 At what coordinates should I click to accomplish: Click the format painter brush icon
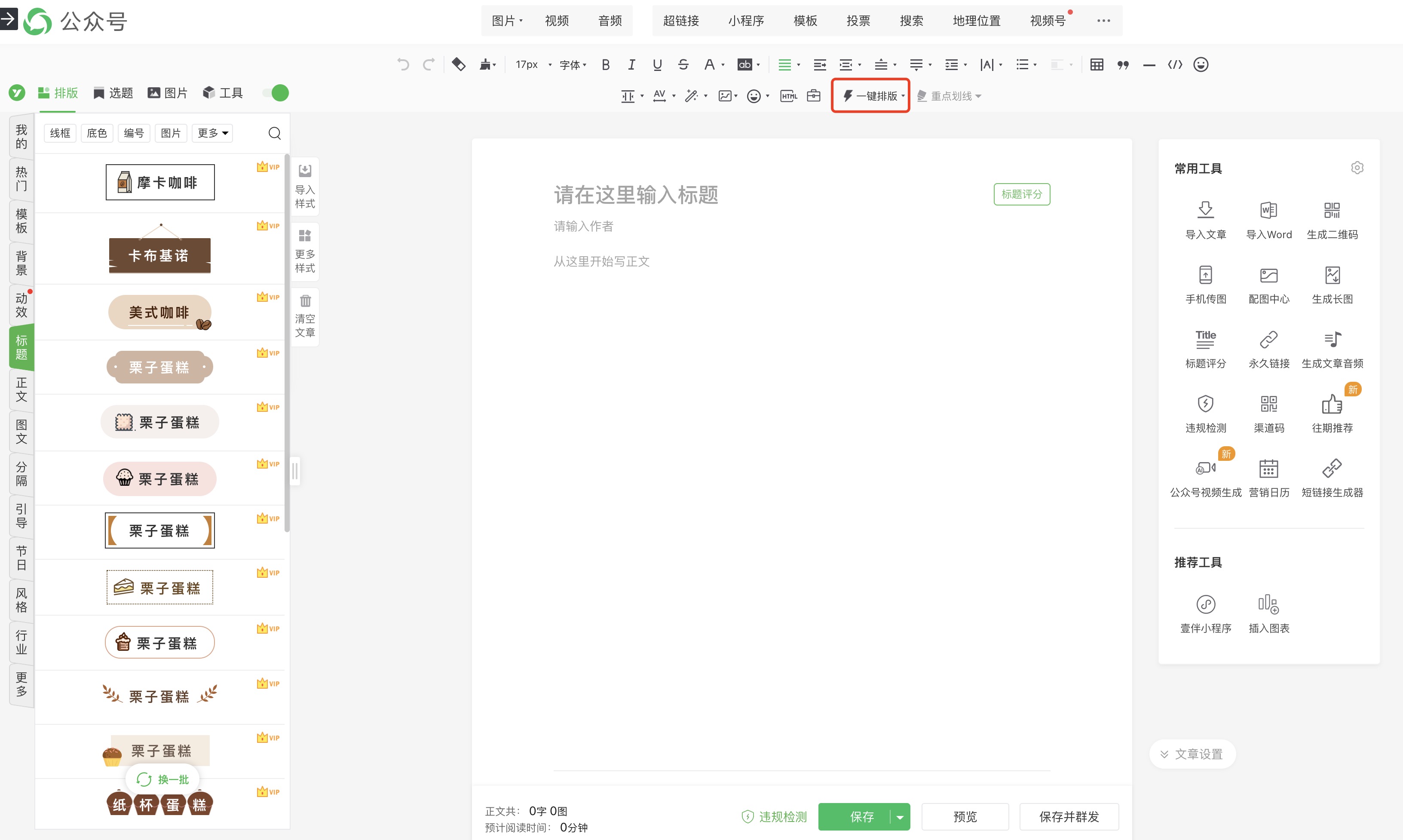tap(485, 64)
